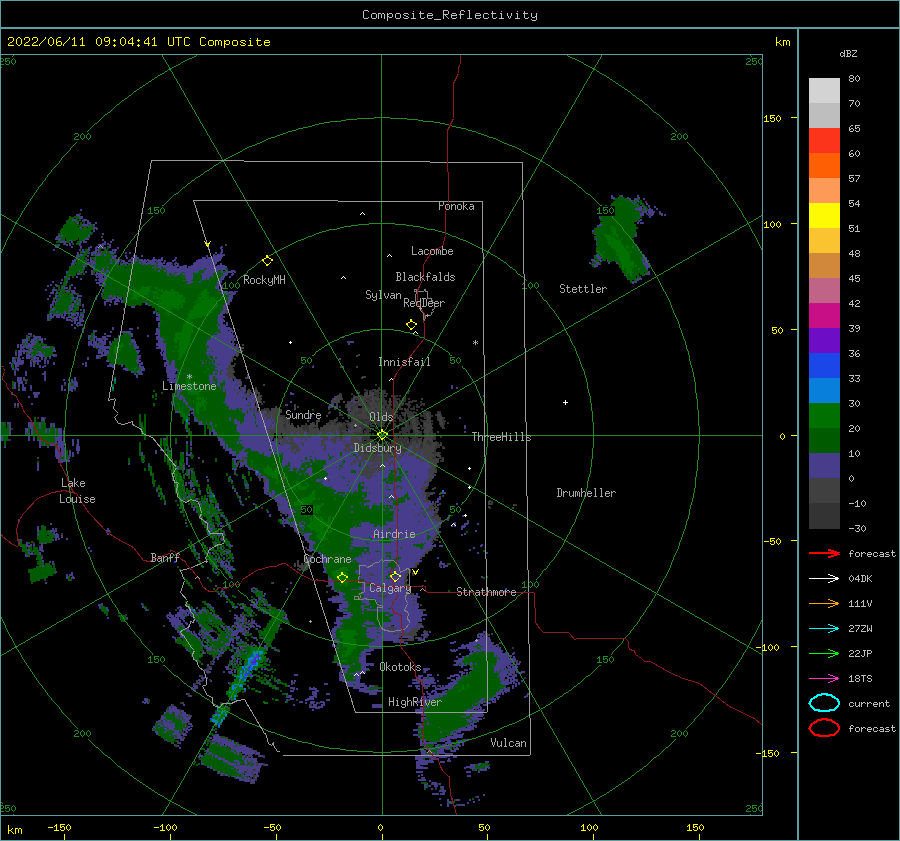900x841 pixels.
Task: Select the light grey 80 dBZ swatch
Action: [x=824, y=90]
